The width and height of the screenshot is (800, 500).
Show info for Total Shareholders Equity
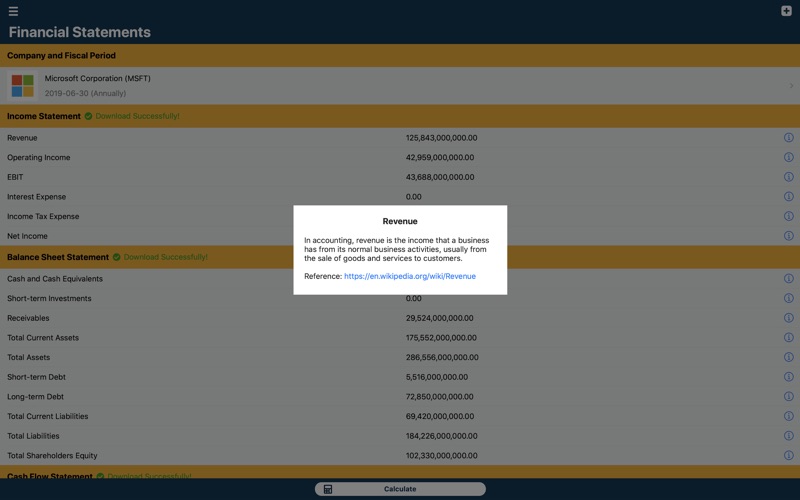point(788,455)
